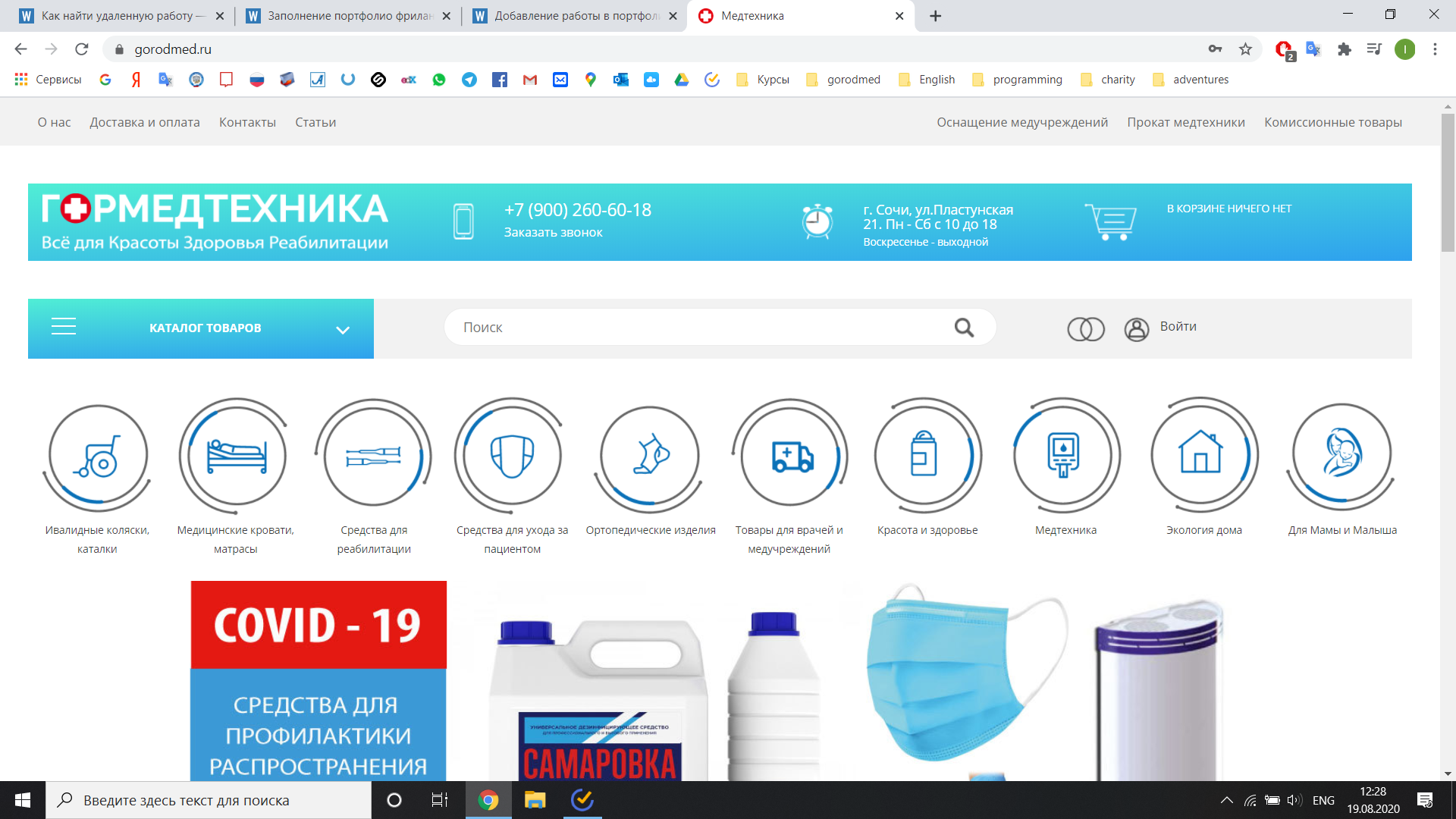Click the Войти login link
1456x819 pixels.
[x=1178, y=326]
